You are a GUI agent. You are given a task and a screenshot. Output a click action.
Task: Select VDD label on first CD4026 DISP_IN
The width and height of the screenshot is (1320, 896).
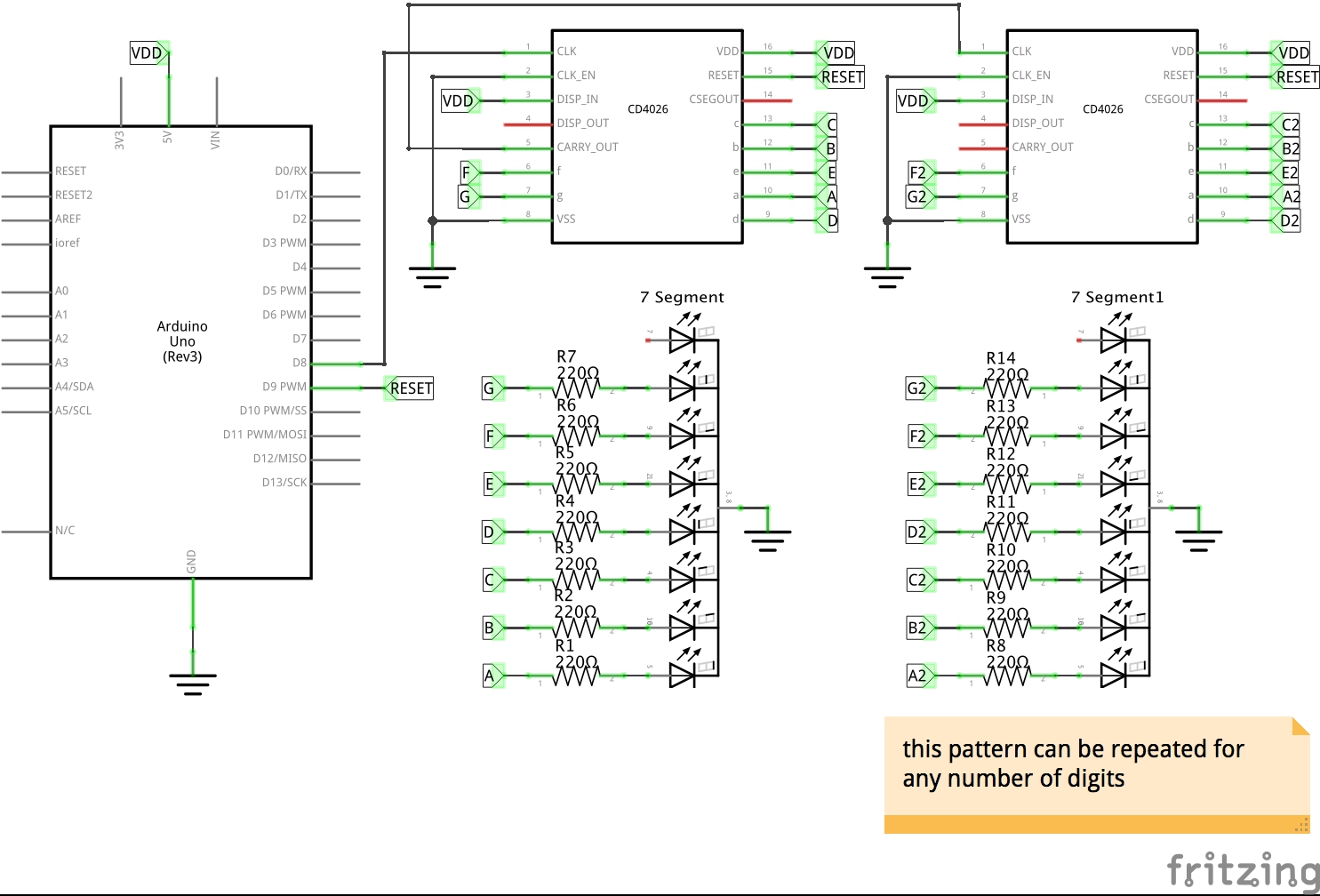(460, 100)
